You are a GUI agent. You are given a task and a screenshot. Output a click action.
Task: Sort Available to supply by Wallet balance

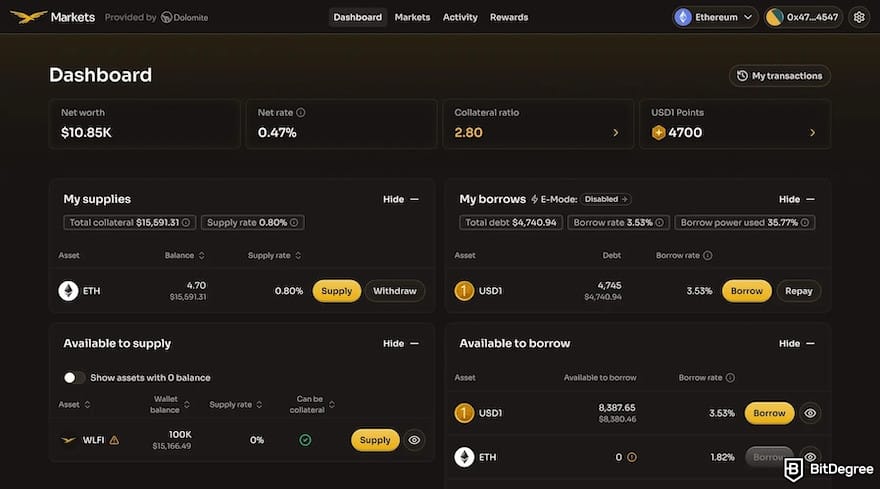click(x=170, y=404)
